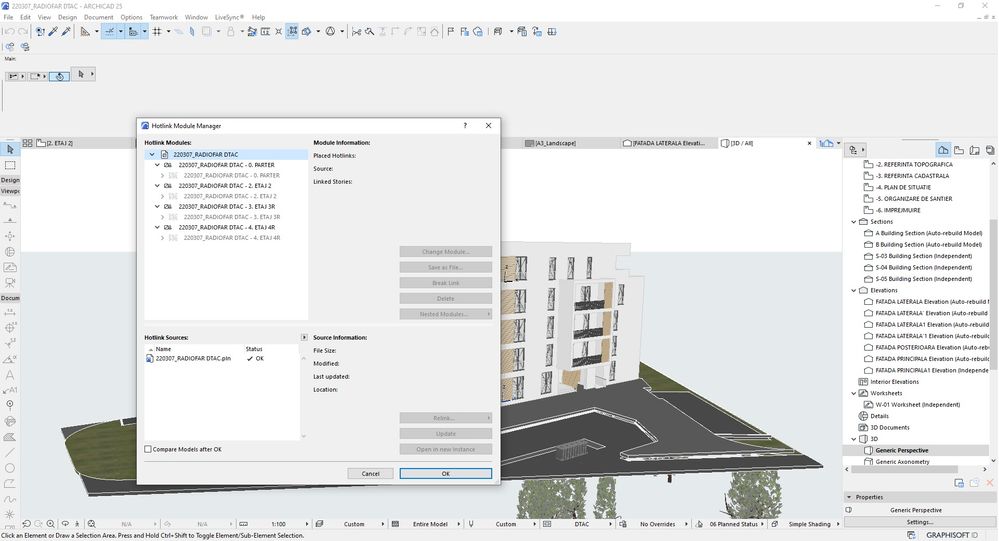Open Generic Axonometry view in Navigator
Screen dimensions: 999x541
(903, 462)
